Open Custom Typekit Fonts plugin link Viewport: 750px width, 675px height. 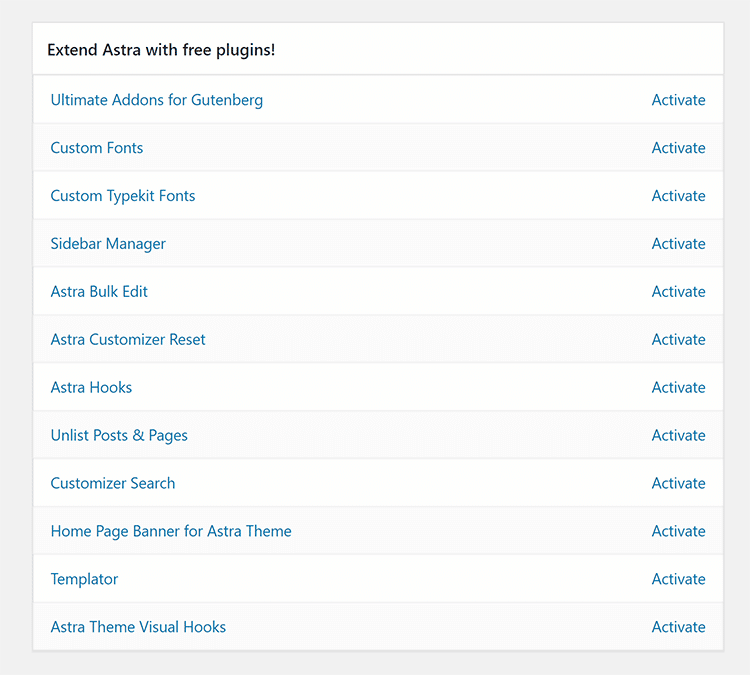click(x=123, y=196)
